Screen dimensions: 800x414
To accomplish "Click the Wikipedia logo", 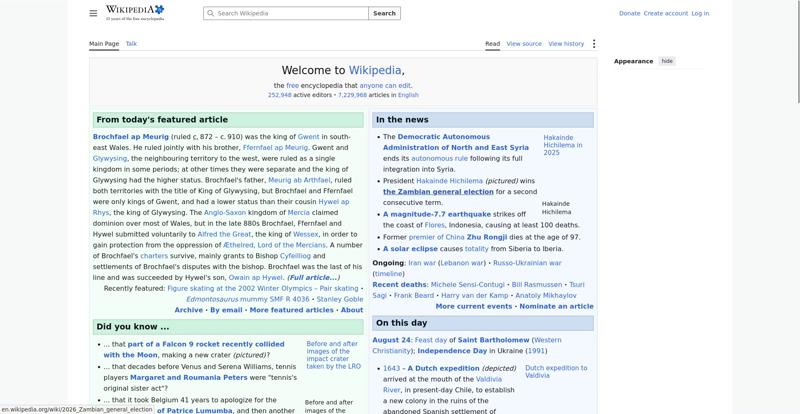I will coord(135,13).
